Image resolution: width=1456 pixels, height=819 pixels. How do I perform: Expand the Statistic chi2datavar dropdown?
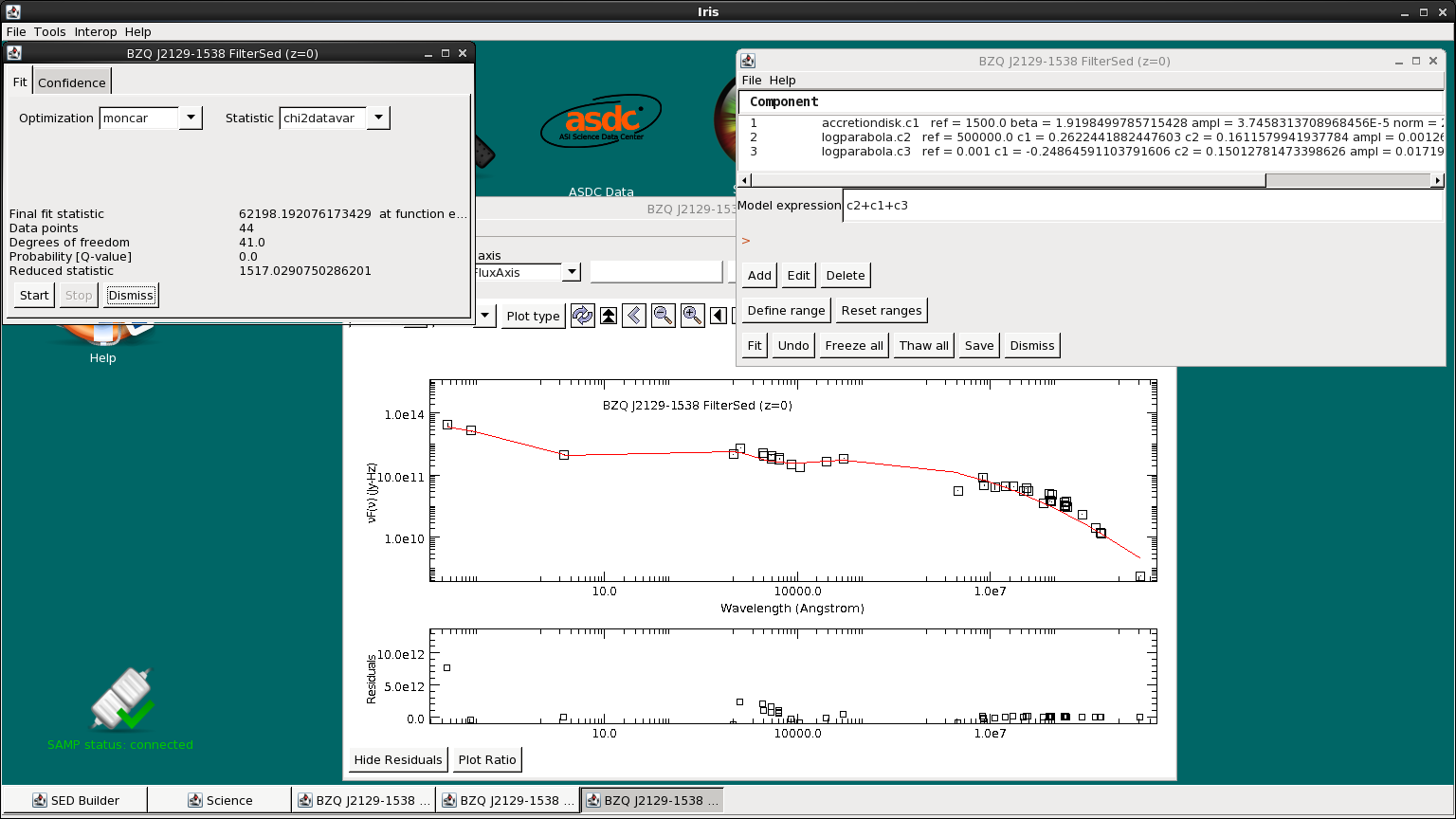378,118
